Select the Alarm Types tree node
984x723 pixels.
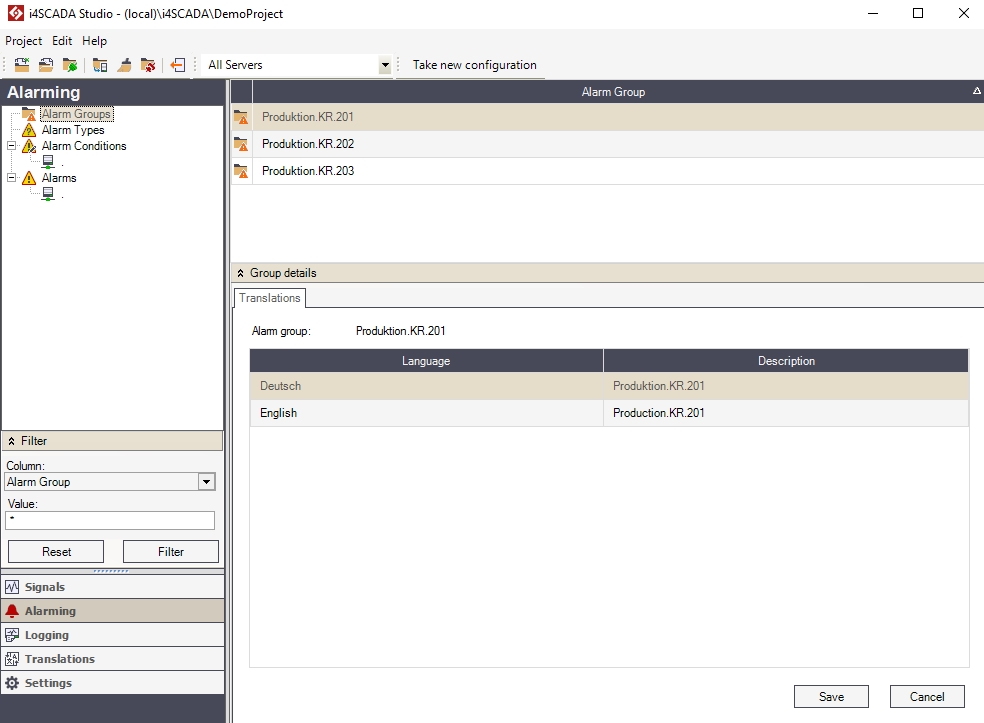(x=72, y=130)
